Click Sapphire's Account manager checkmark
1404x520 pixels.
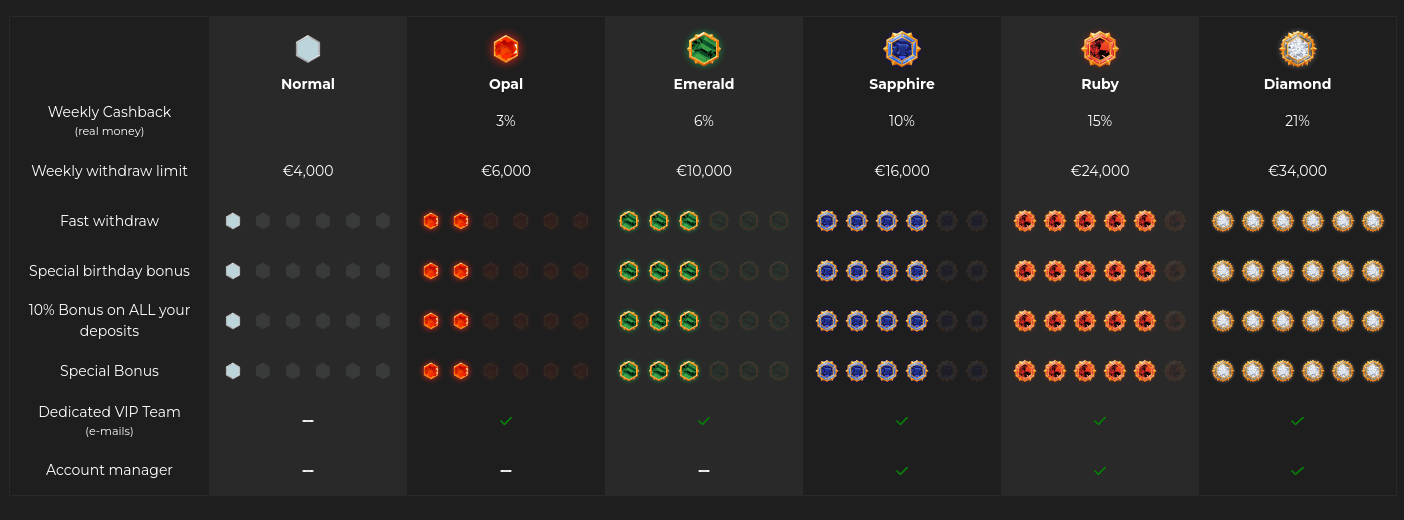[902, 471]
